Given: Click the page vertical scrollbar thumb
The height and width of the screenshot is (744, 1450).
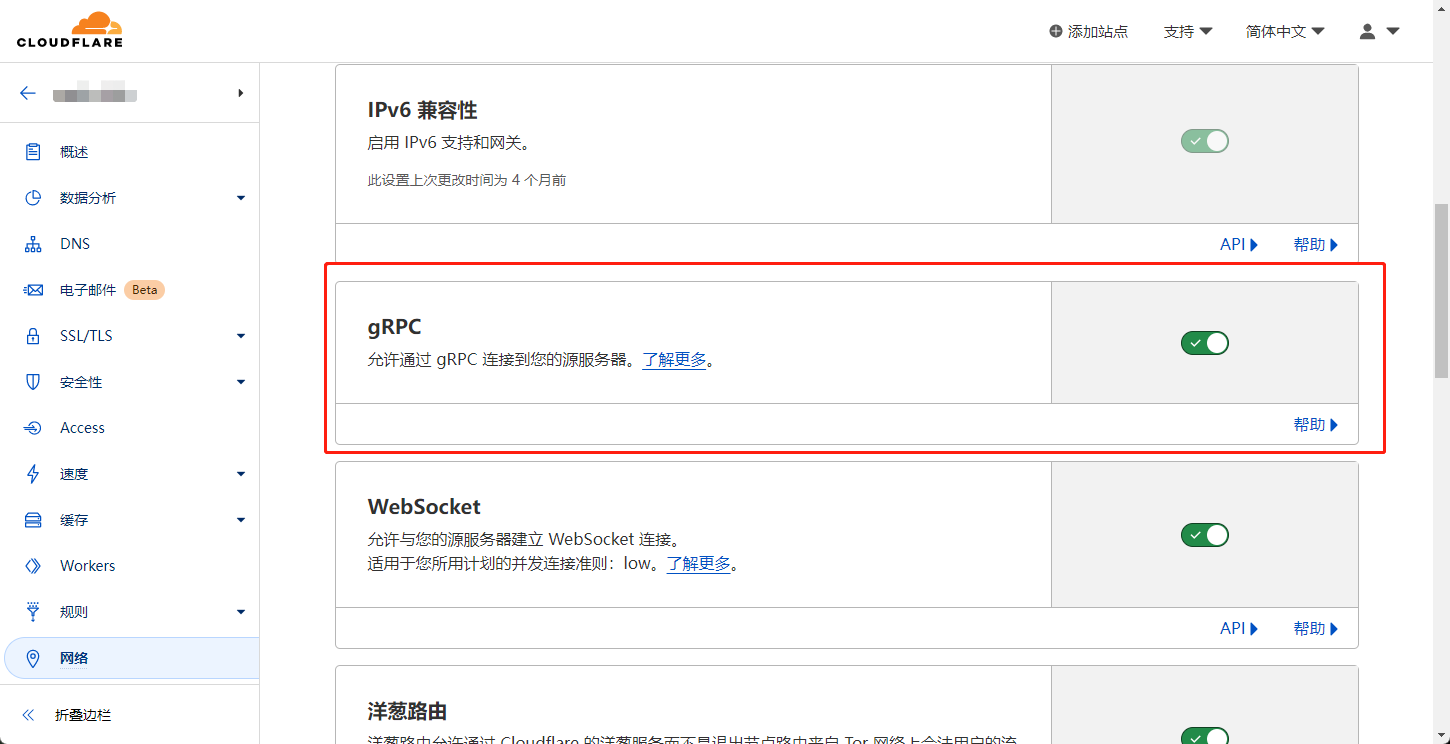Looking at the screenshot, I should click(1441, 290).
